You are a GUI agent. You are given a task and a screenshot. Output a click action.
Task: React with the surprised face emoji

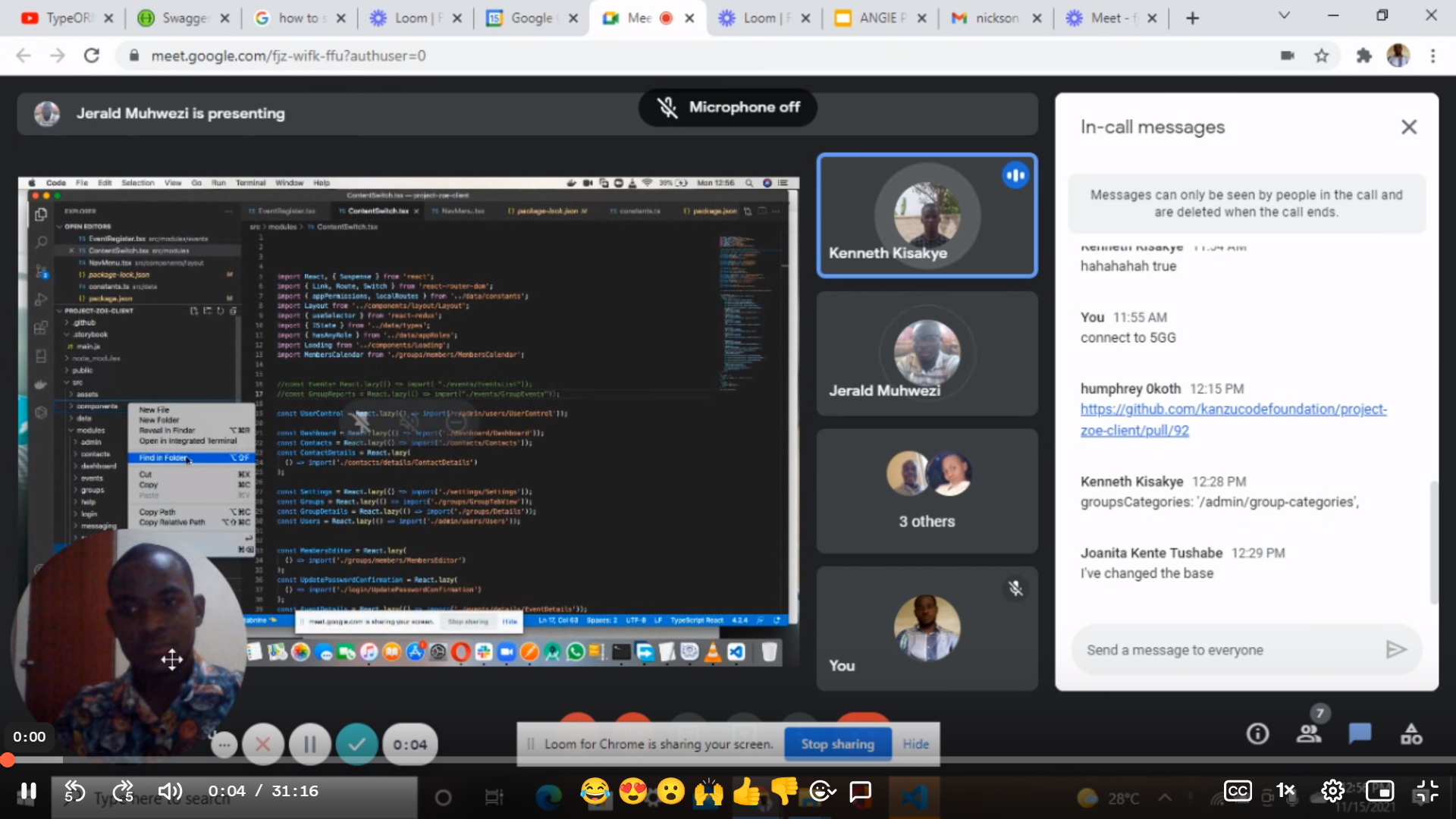(x=671, y=792)
